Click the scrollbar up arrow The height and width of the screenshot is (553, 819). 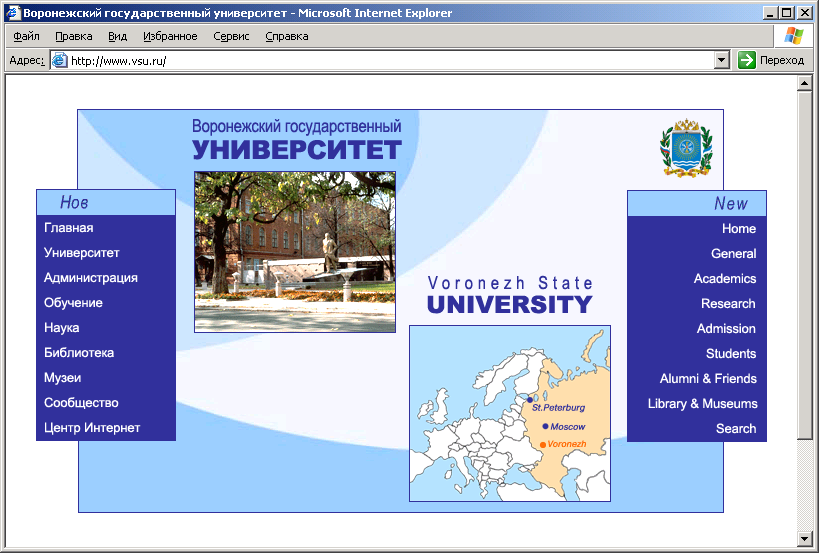pos(804,83)
